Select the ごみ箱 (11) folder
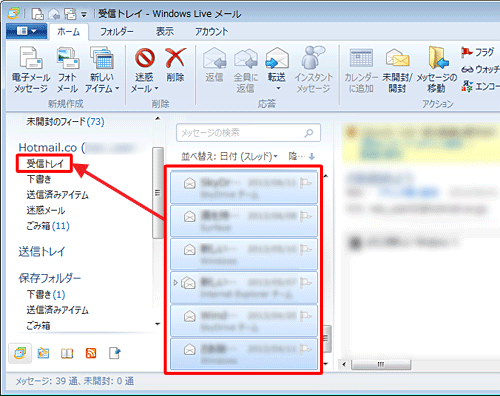The image size is (500, 396). tap(48, 226)
